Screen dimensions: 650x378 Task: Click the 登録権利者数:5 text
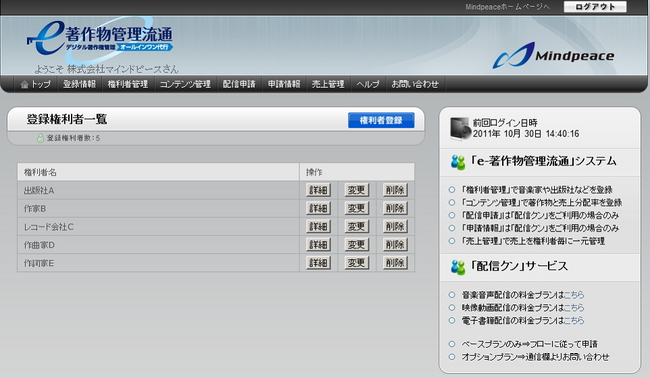[73, 138]
